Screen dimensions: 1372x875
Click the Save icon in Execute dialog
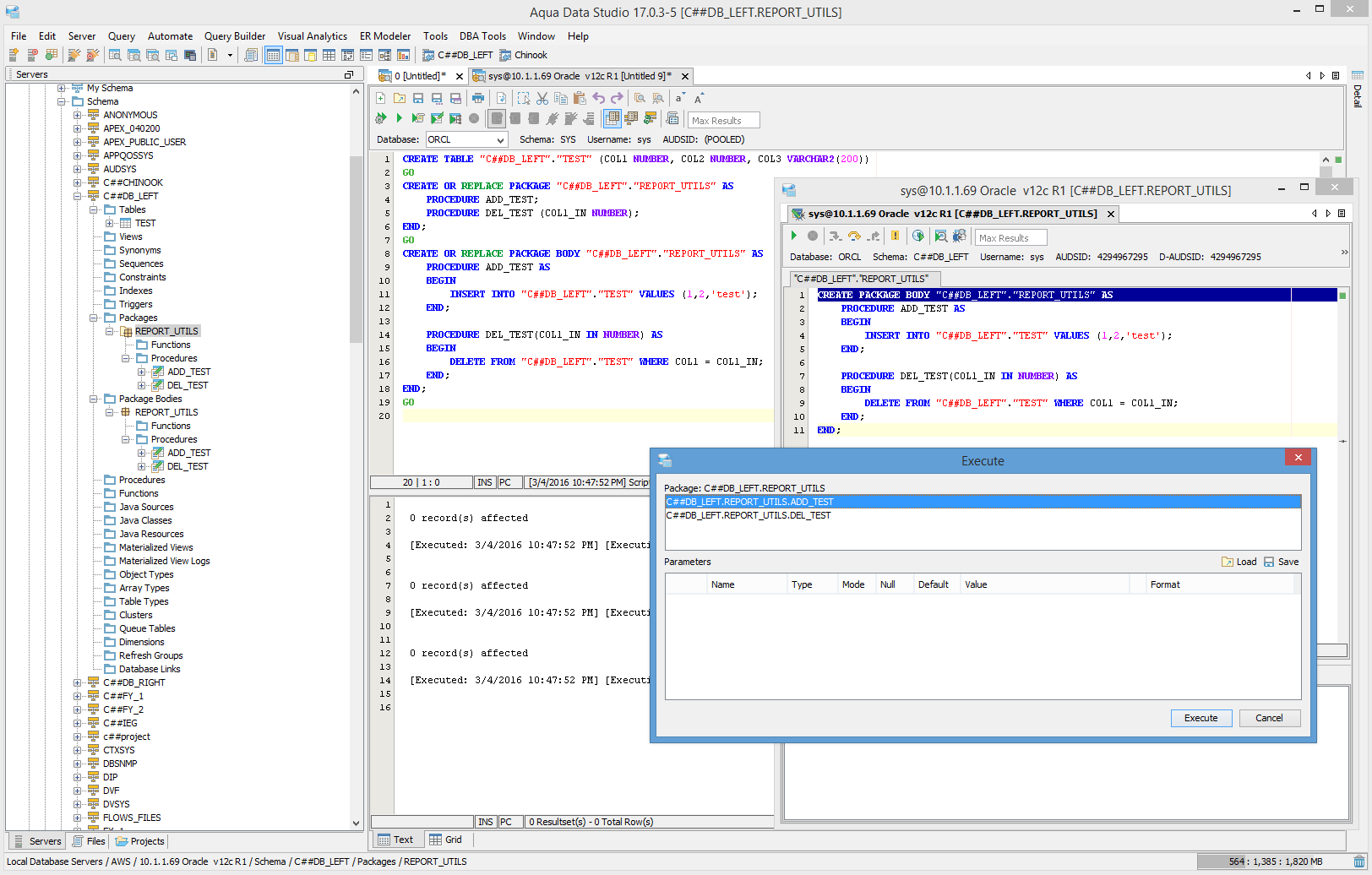[x=1269, y=562]
